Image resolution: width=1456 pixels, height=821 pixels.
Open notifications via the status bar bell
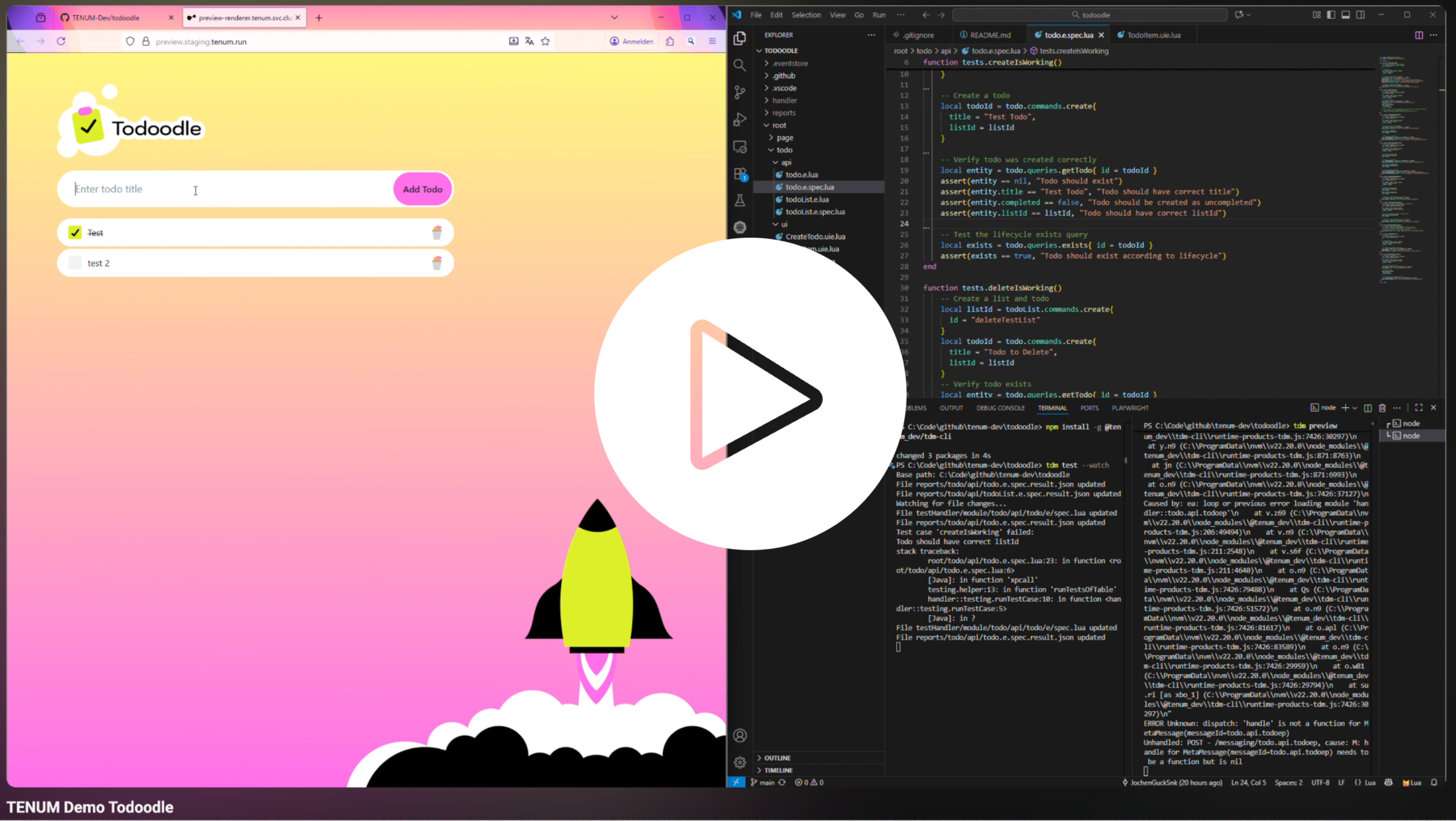click(1435, 783)
